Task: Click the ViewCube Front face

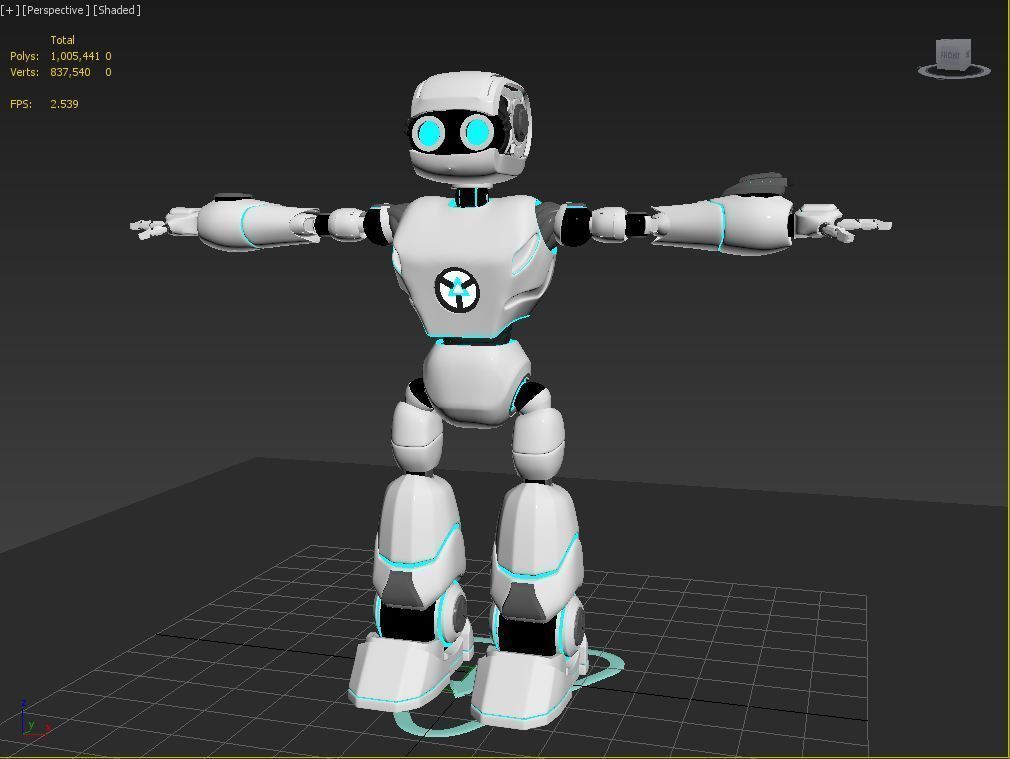Action: pyautogui.click(x=950, y=55)
